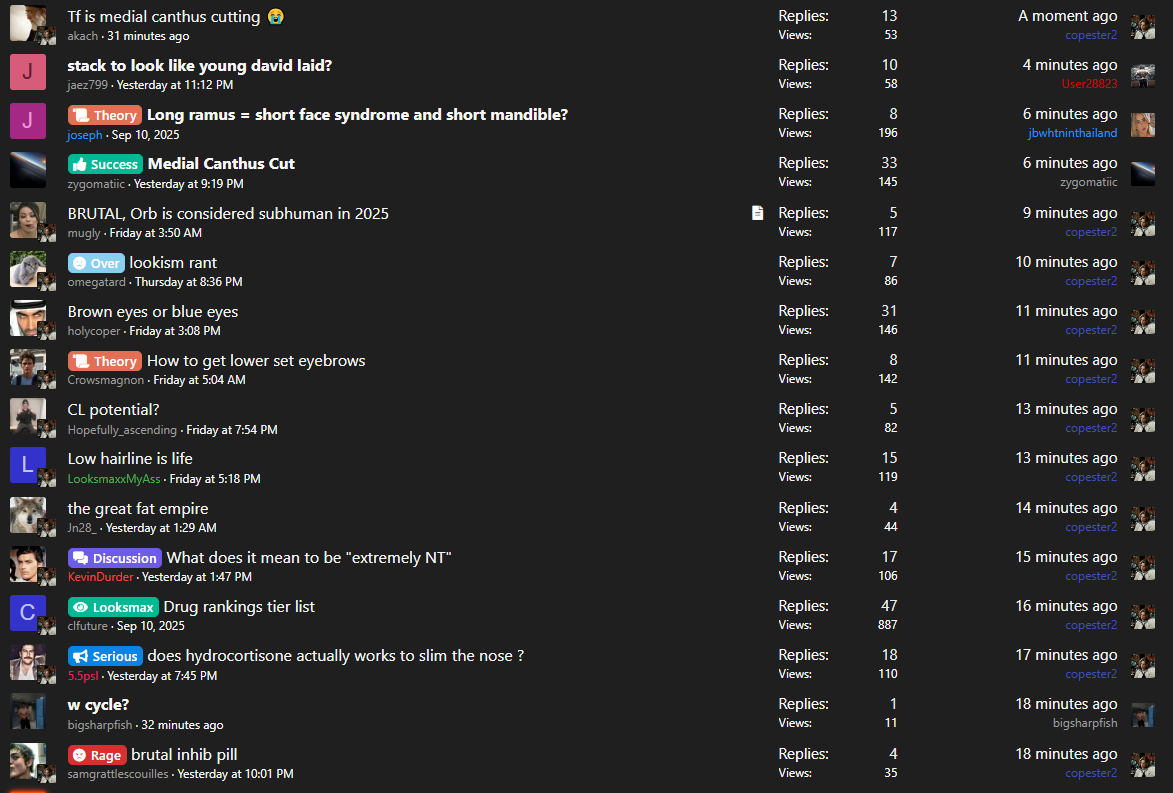Open 'stack to look like young david laid?' thread
The height and width of the screenshot is (793, 1173).
click(200, 66)
